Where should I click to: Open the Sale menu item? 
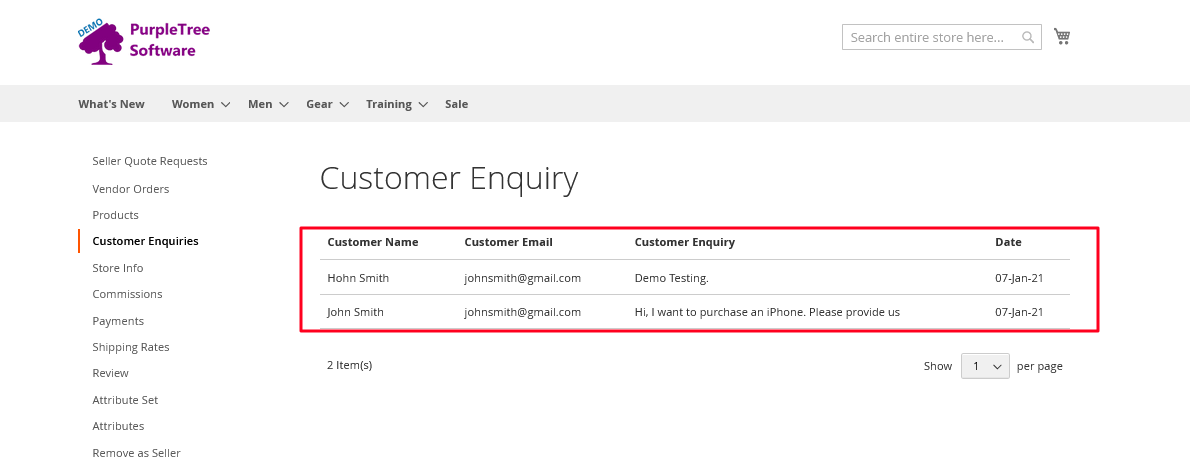pos(456,104)
